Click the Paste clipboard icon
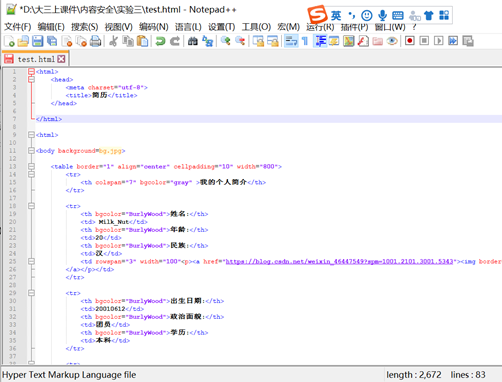This screenshot has width=502, height=382. 142,41
